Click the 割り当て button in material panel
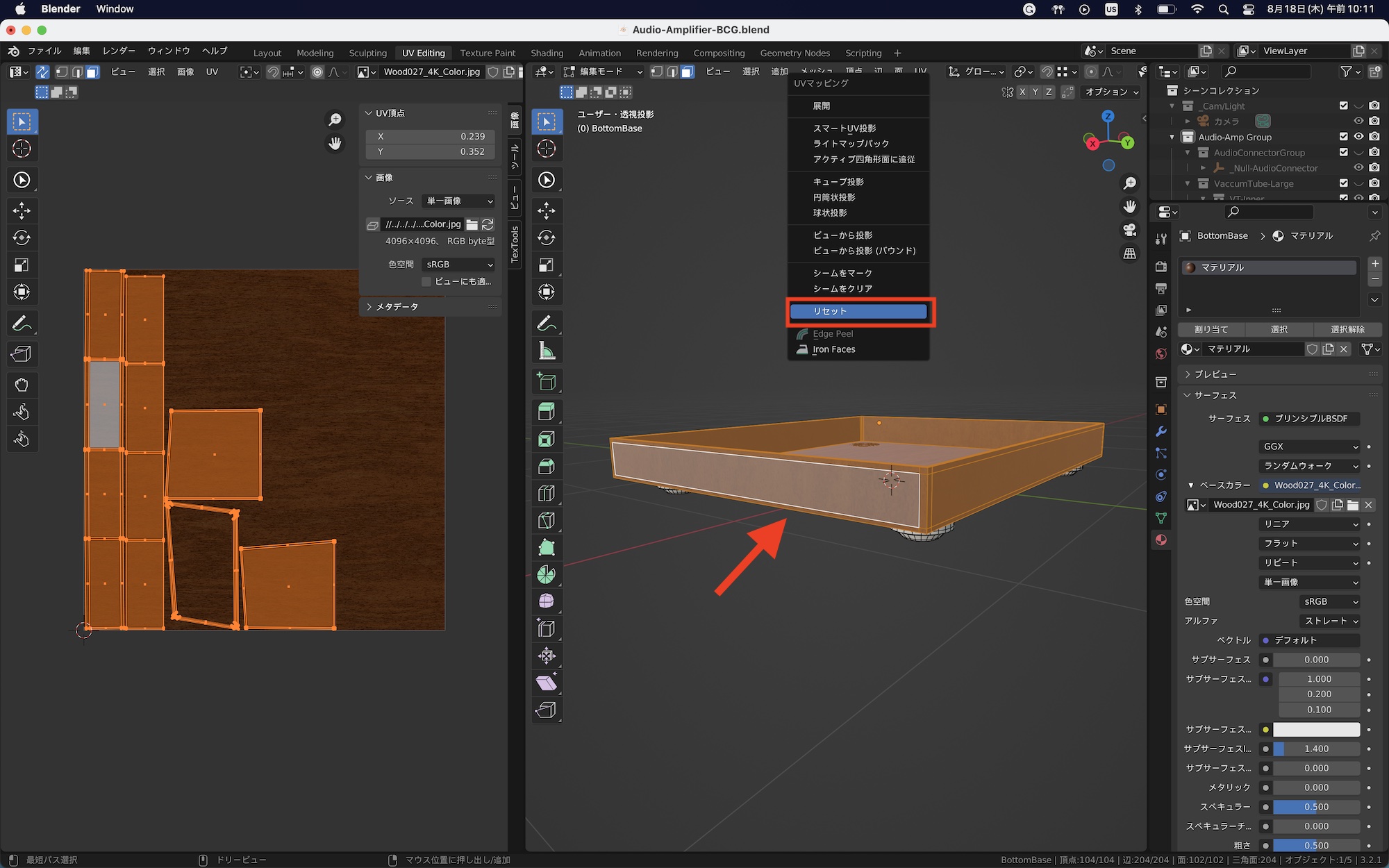Viewport: 1389px width, 868px height. (1211, 330)
